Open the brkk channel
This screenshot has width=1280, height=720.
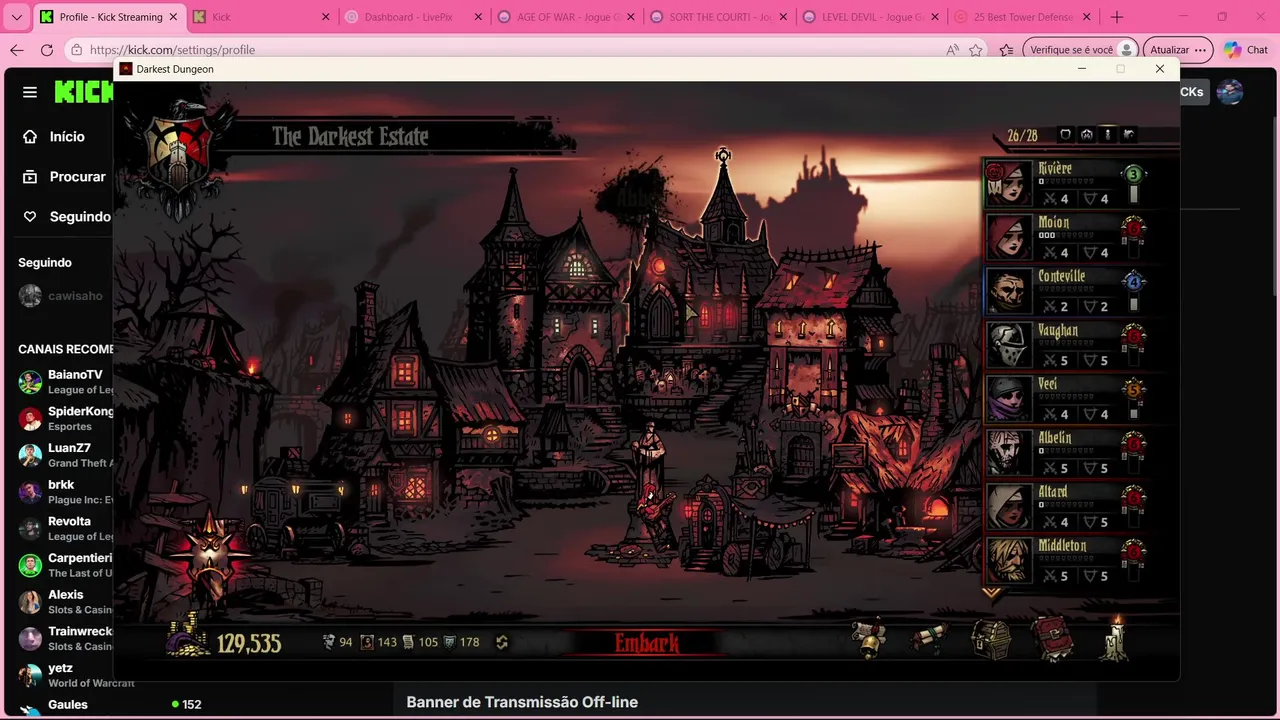(x=64, y=492)
